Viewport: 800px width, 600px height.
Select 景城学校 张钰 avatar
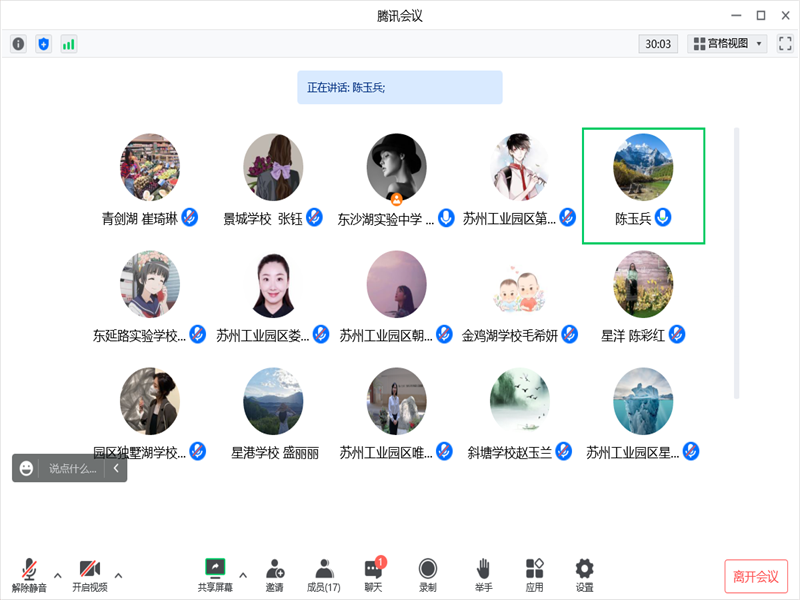point(273,167)
